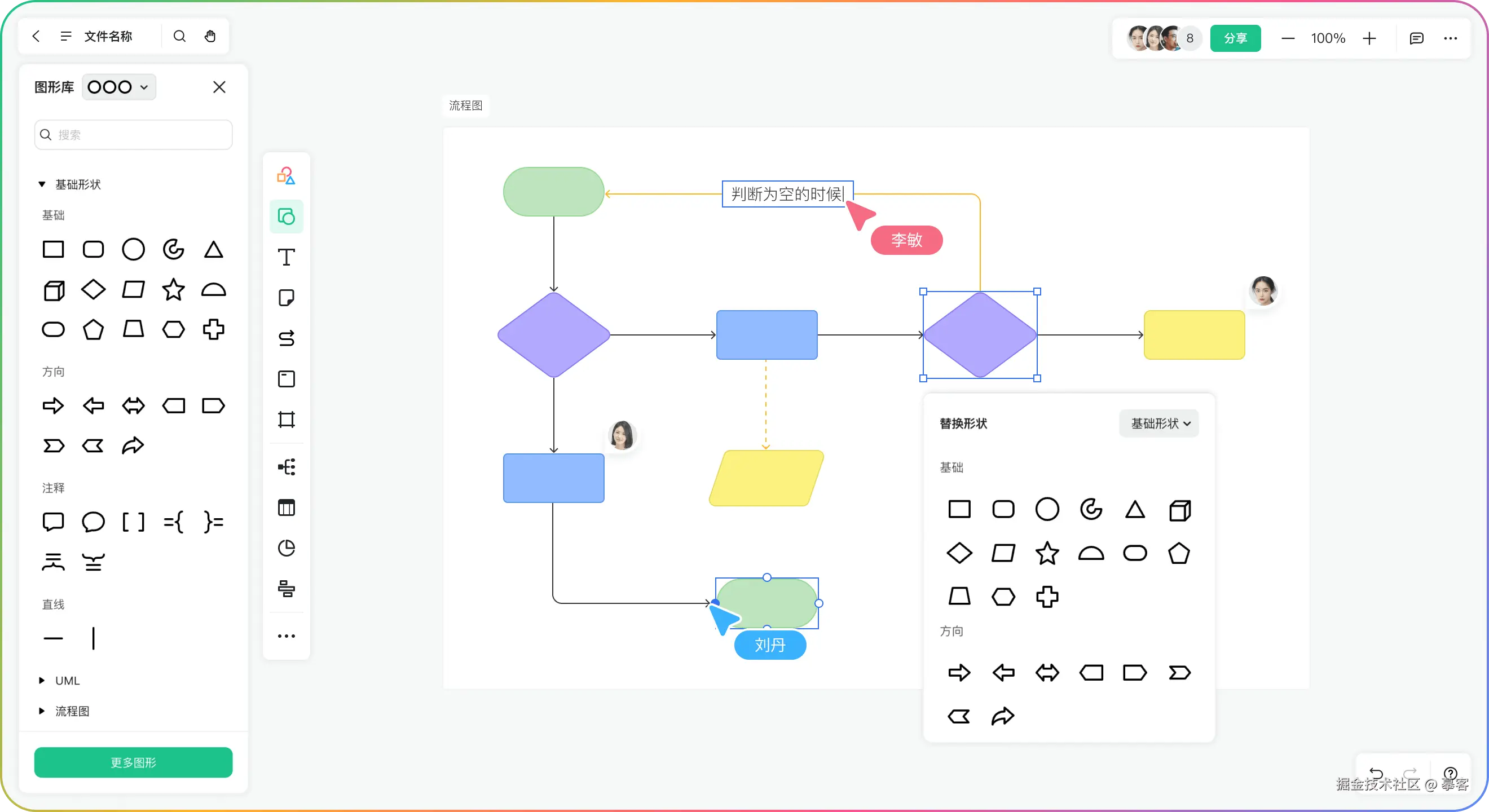Toggle the shapes tool in toolbar
The width and height of the screenshot is (1489, 812).
(x=286, y=217)
